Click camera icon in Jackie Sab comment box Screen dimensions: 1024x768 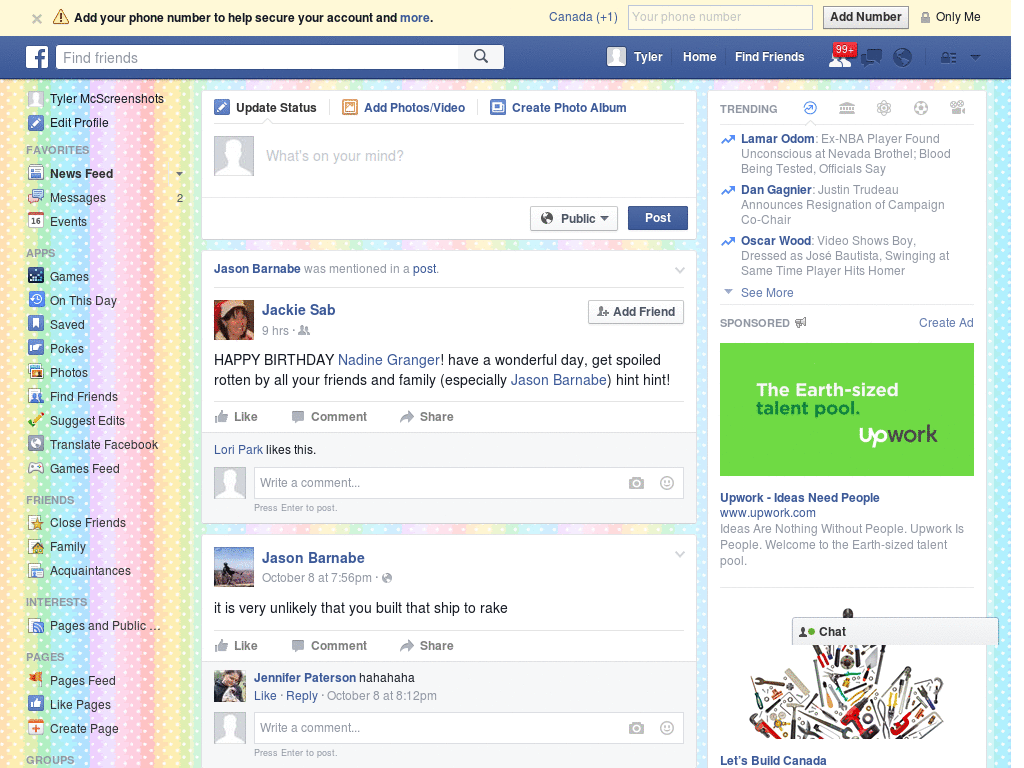(636, 483)
